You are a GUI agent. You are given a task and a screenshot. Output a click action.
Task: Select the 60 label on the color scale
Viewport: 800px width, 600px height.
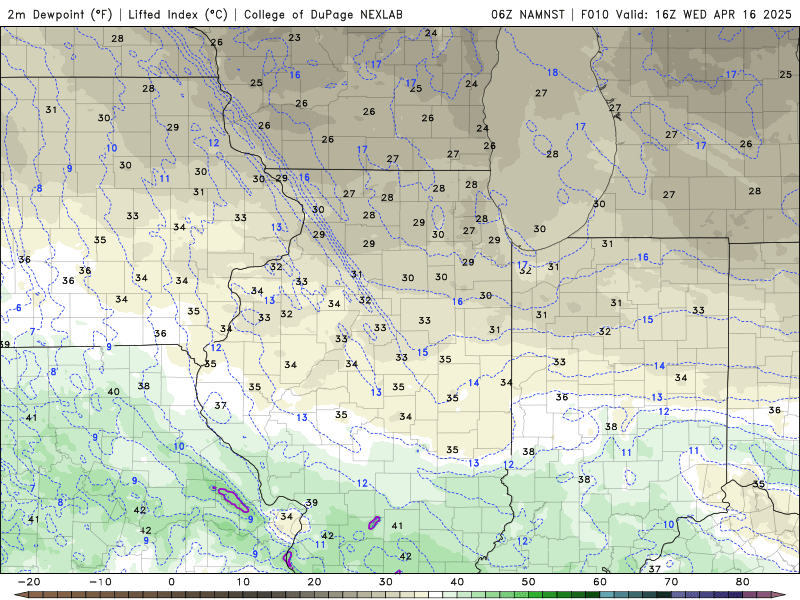point(600,582)
